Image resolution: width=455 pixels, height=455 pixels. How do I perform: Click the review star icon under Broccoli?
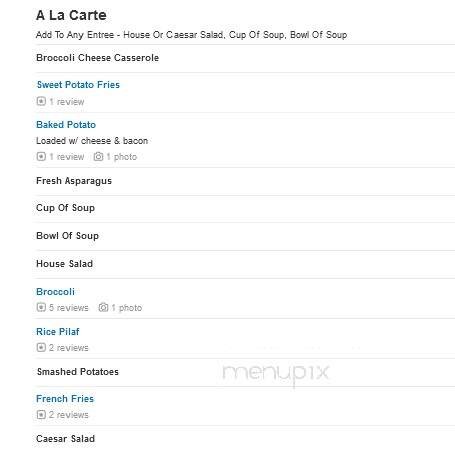(41, 307)
